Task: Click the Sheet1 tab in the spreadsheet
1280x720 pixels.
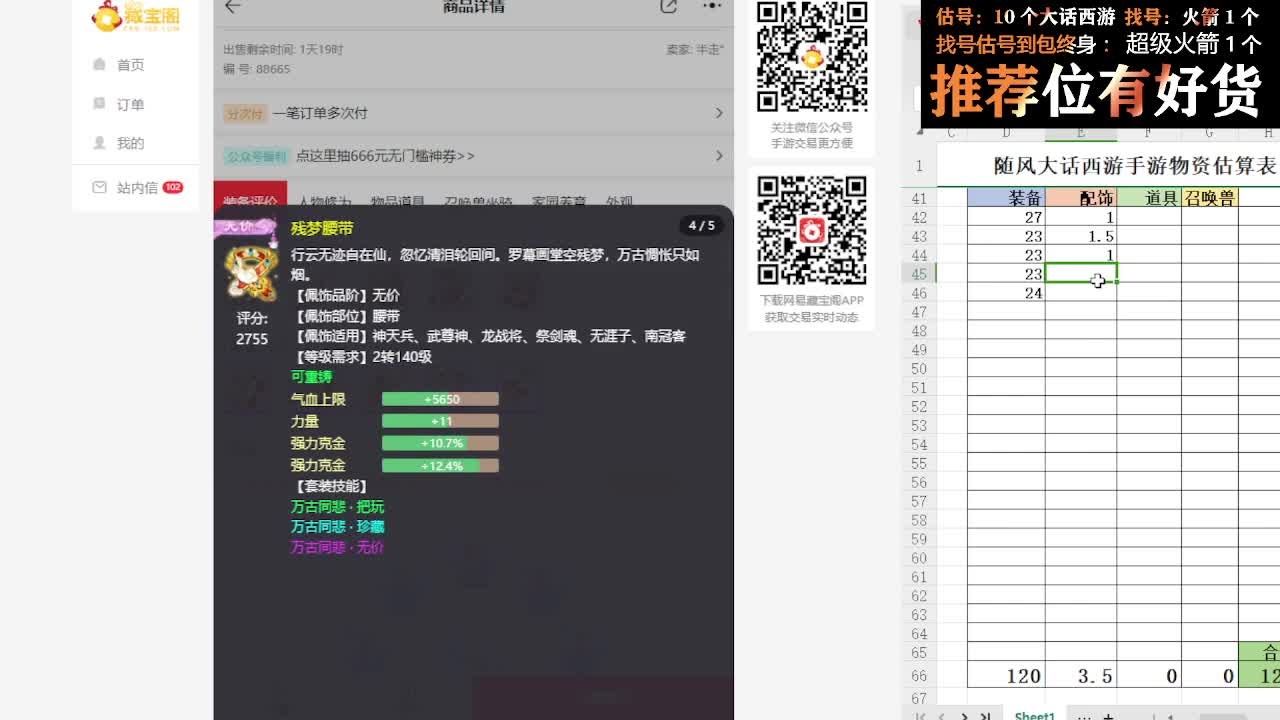Action: (x=1034, y=716)
